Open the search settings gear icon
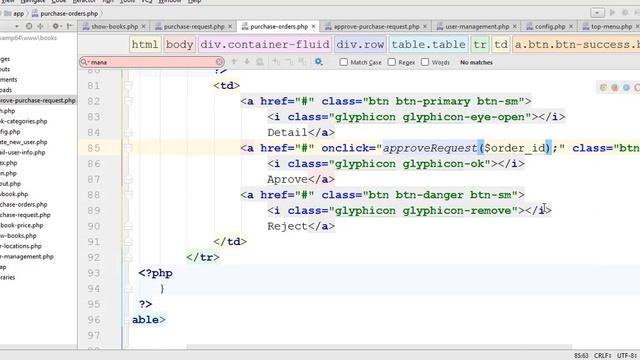The width and height of the screenshot is (640, 360). pyautogui.click(x=318, y=62)
